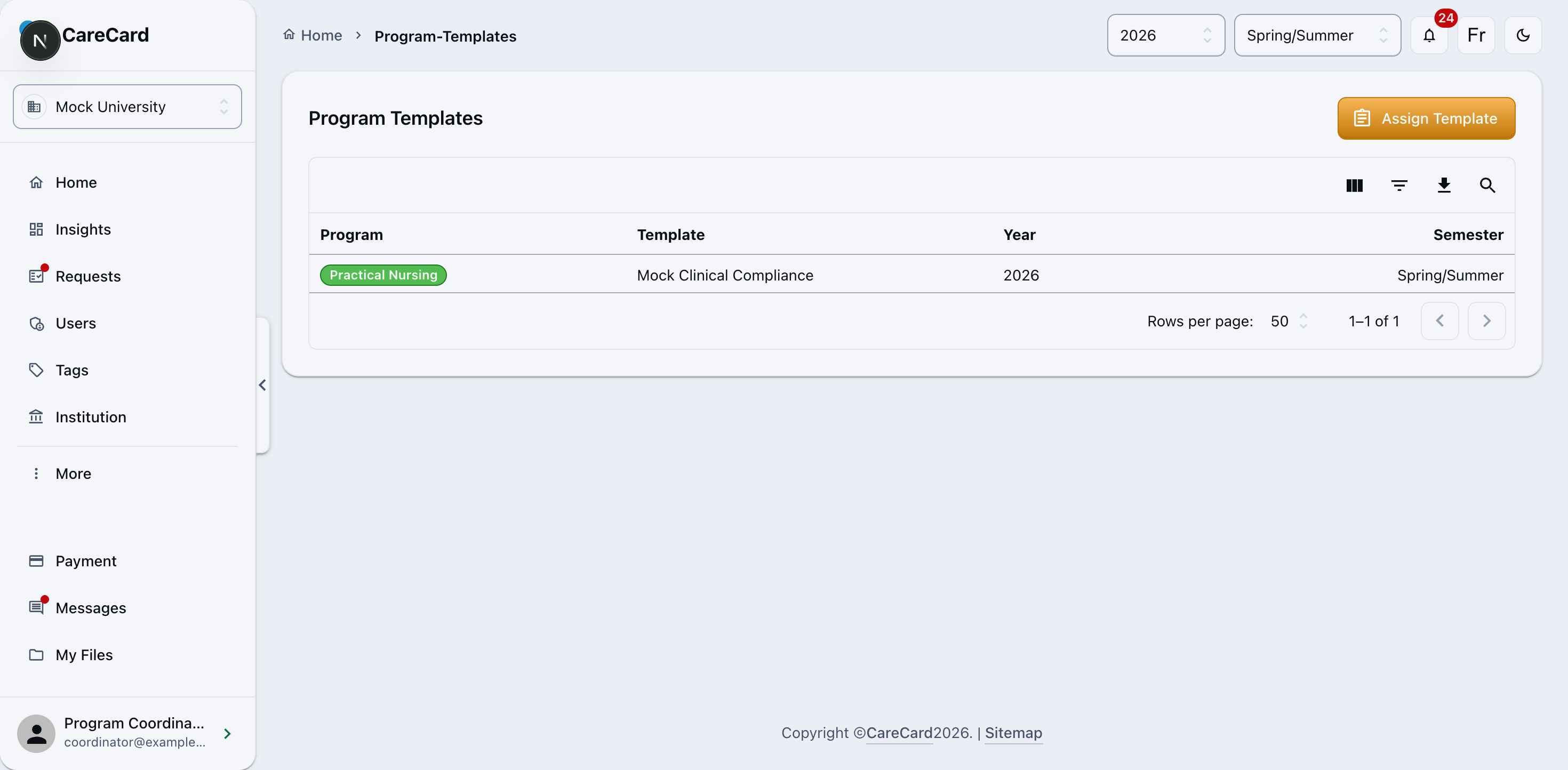The image size is (1568, 770).
Task: Click the Assign Template button
Action: point(1426,118)
